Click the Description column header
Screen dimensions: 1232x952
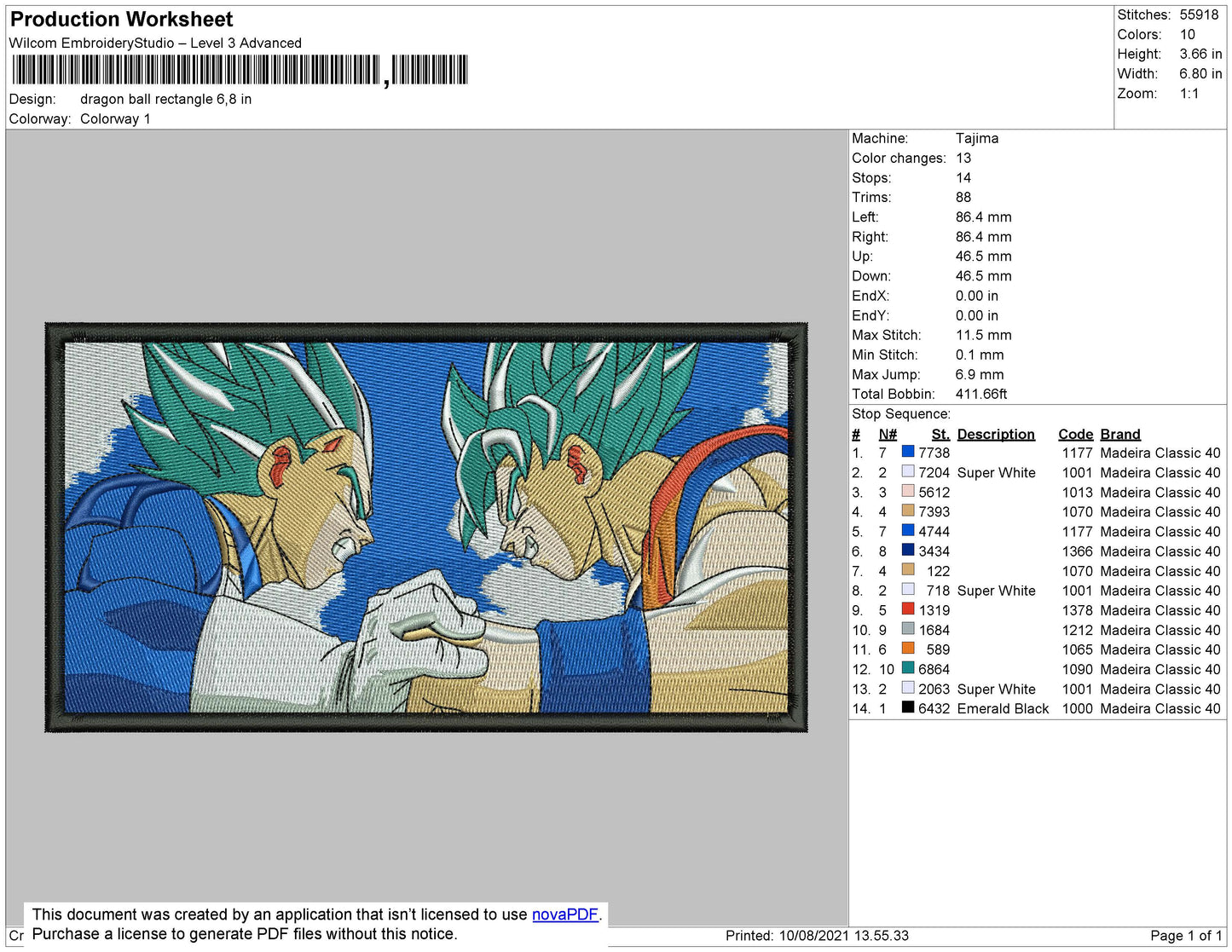[x=995, y=434]
